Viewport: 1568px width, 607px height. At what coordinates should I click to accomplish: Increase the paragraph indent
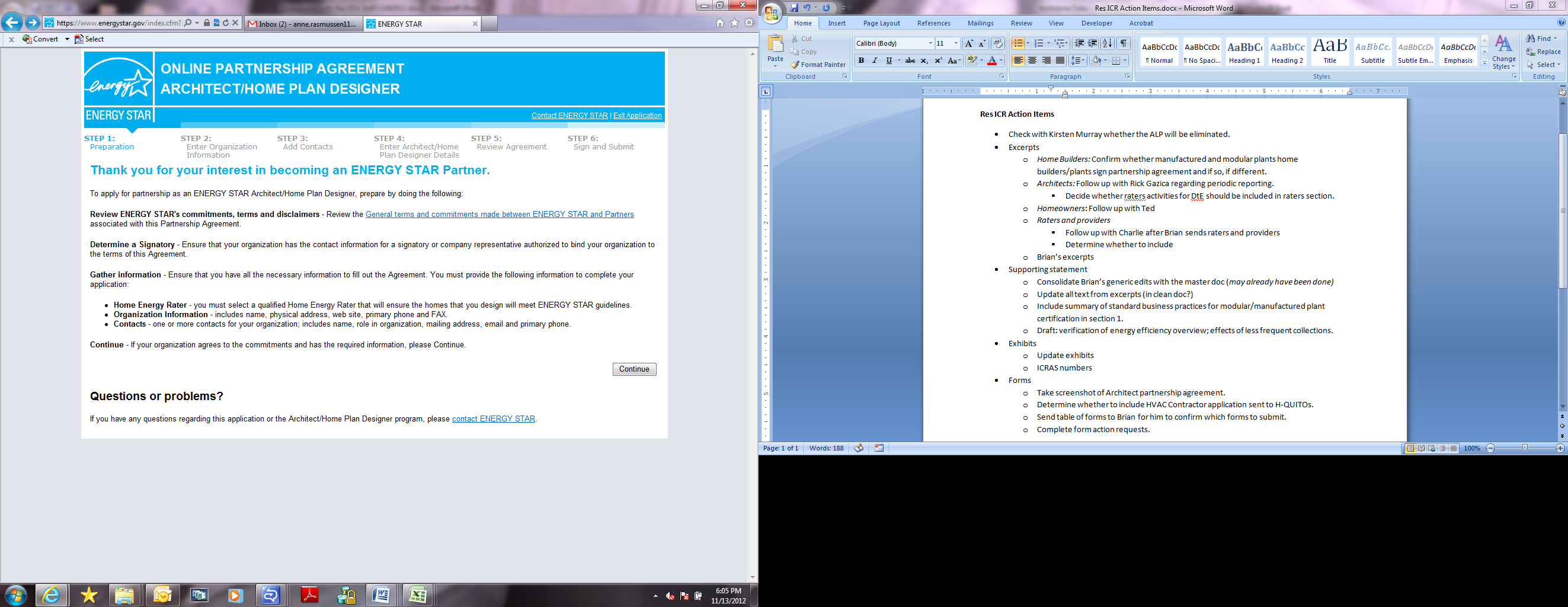(1093, 43)
